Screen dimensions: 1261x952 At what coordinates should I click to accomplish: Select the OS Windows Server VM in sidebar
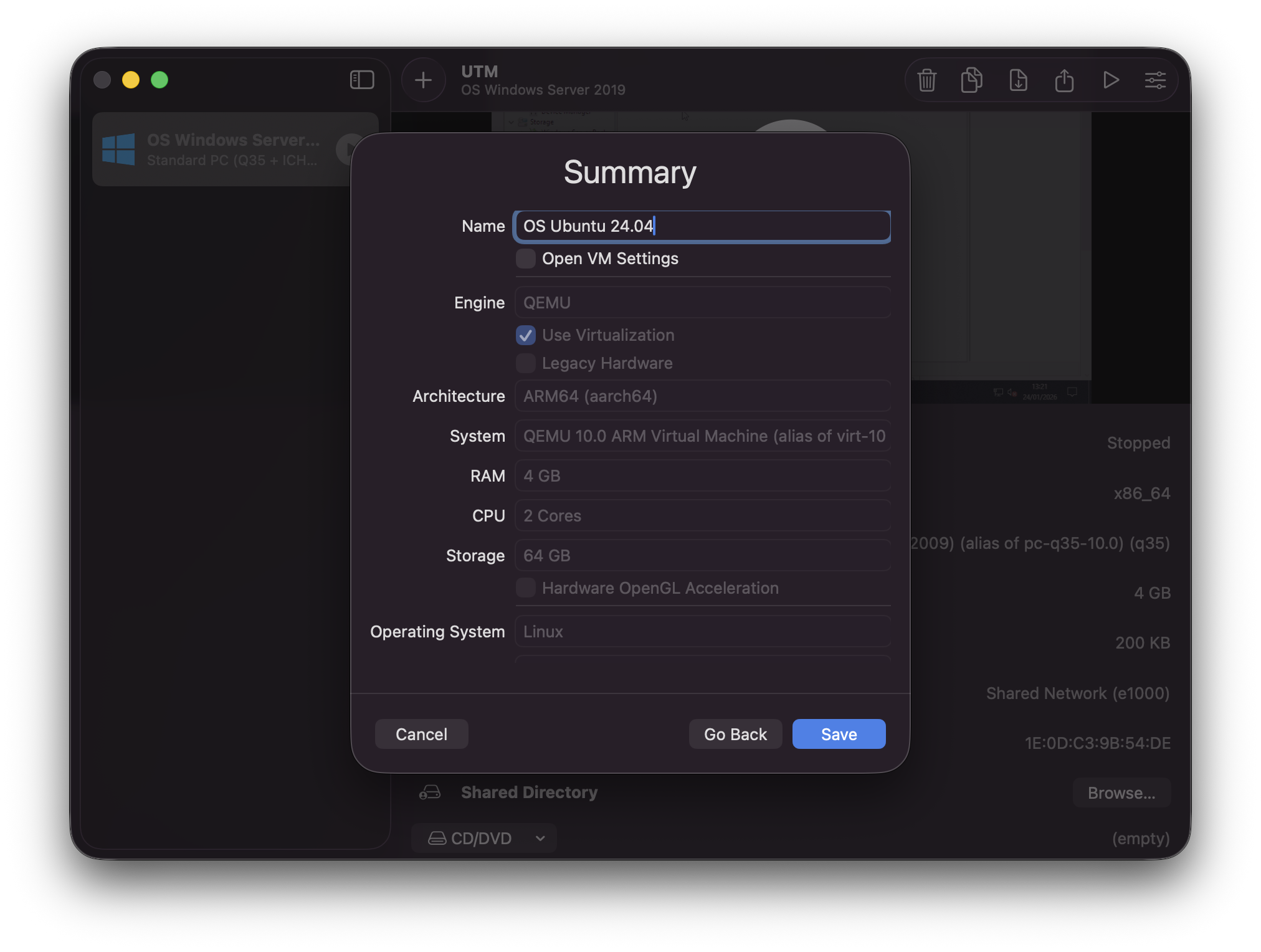pyautogui.click(x=218, y=149)
